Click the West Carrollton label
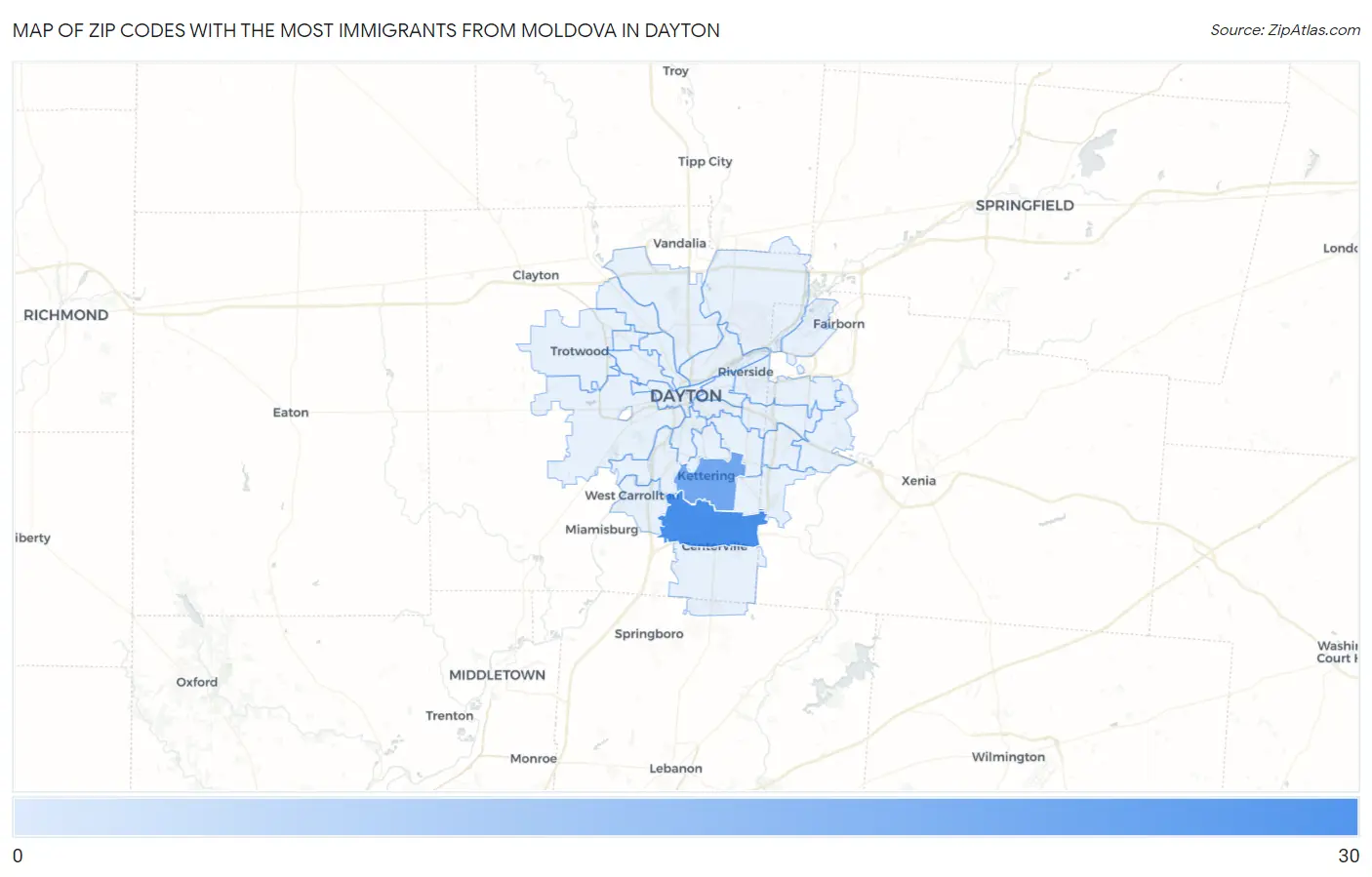Image resolution: width=1372 pixels, height=877 pixels. tap(625, 496)
